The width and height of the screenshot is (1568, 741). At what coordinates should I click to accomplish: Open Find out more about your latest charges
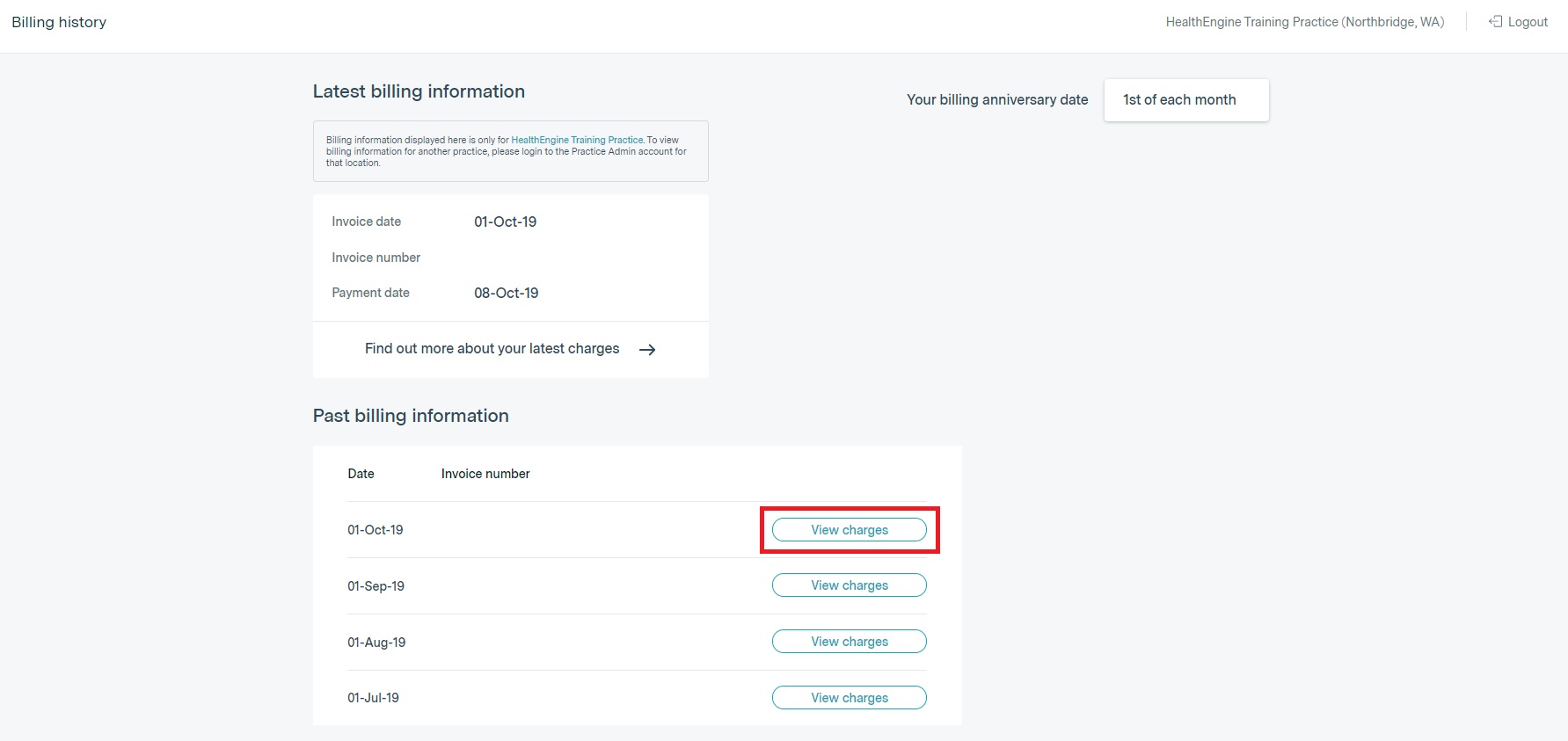coord(510,349)
